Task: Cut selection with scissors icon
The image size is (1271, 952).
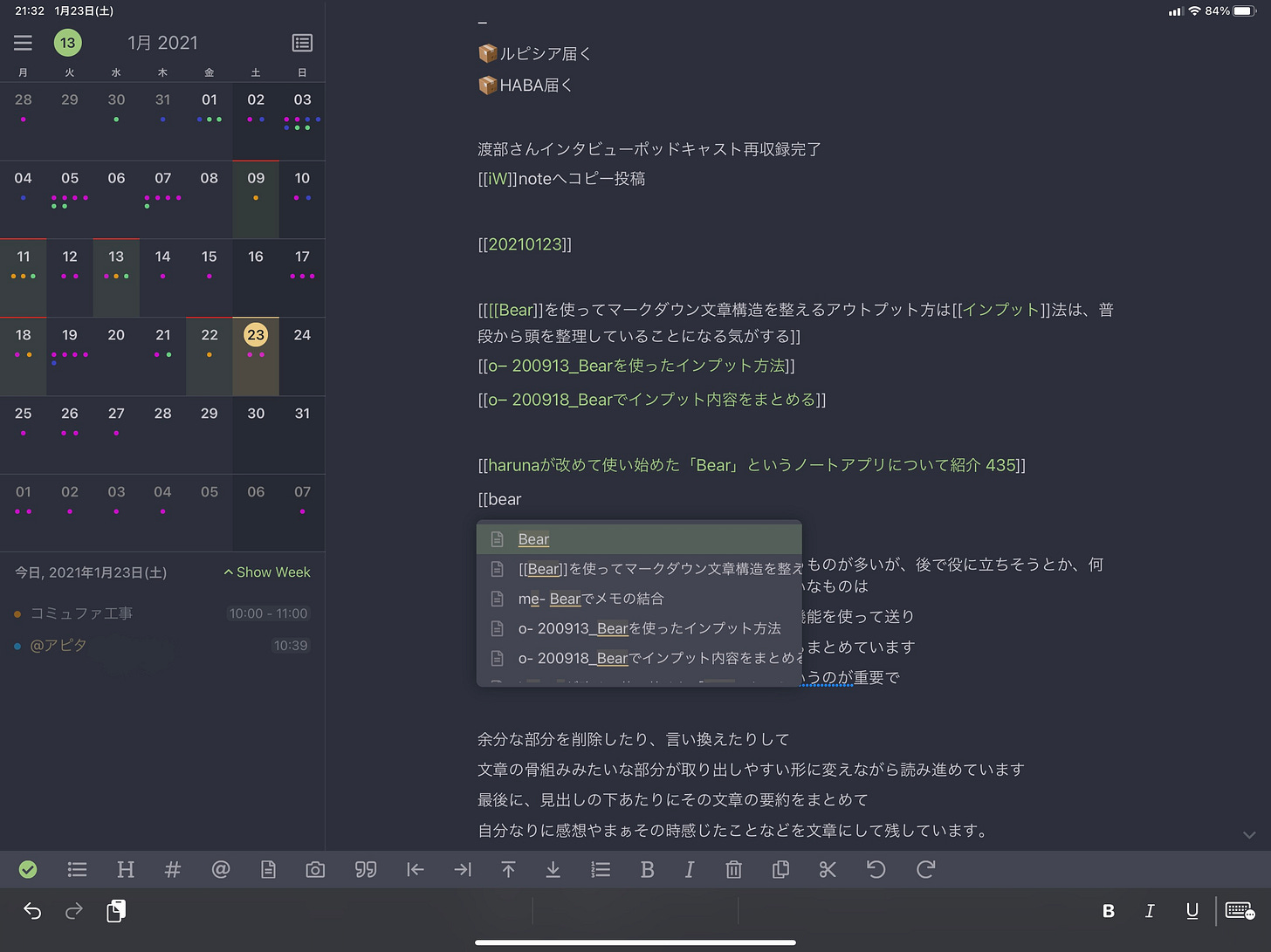Action: coord(828,869)
